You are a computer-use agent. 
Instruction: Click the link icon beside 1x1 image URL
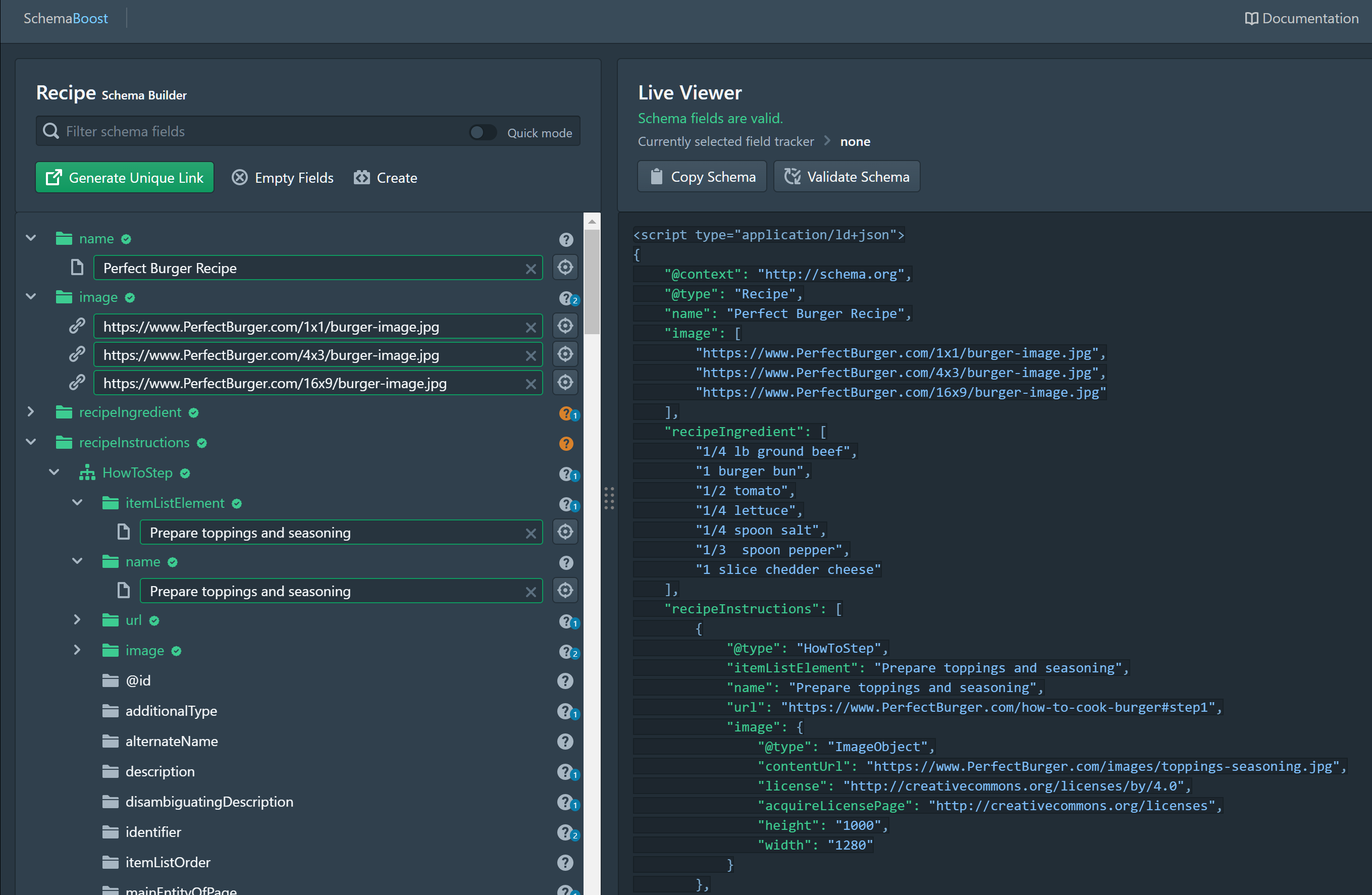77,326
